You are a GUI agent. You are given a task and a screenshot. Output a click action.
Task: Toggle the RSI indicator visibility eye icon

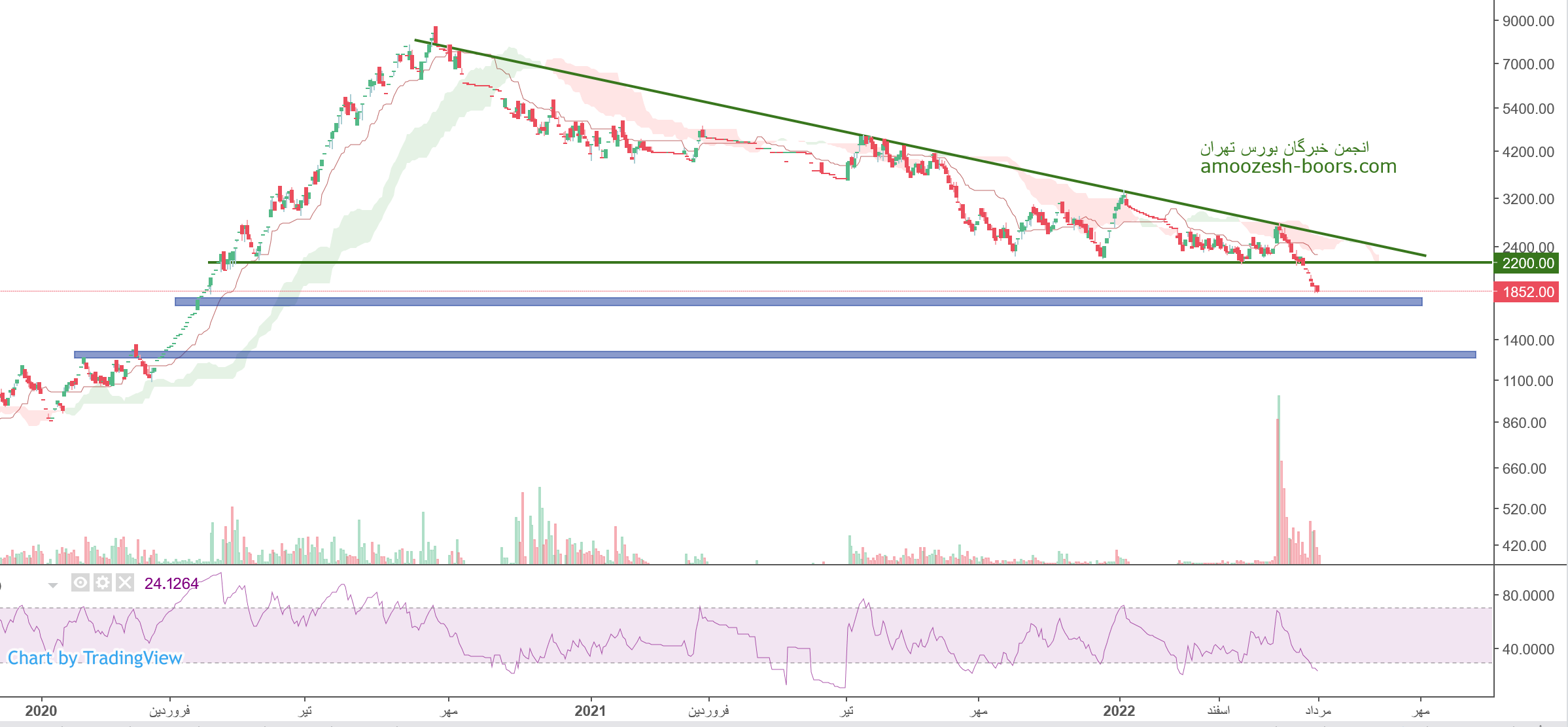[80, 582]
